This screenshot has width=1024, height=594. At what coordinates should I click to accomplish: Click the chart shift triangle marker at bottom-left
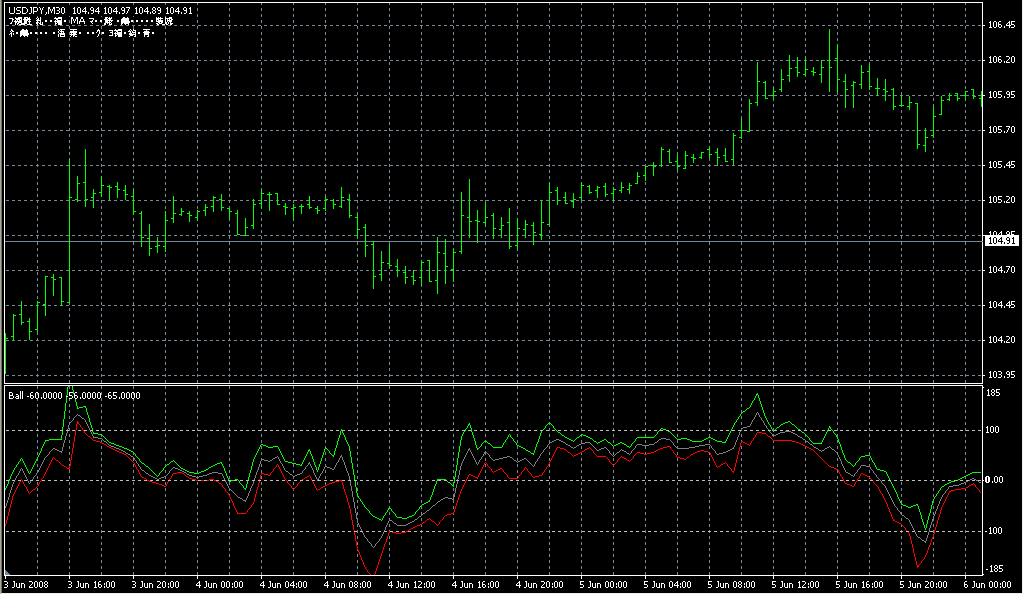tap(6, 576)
